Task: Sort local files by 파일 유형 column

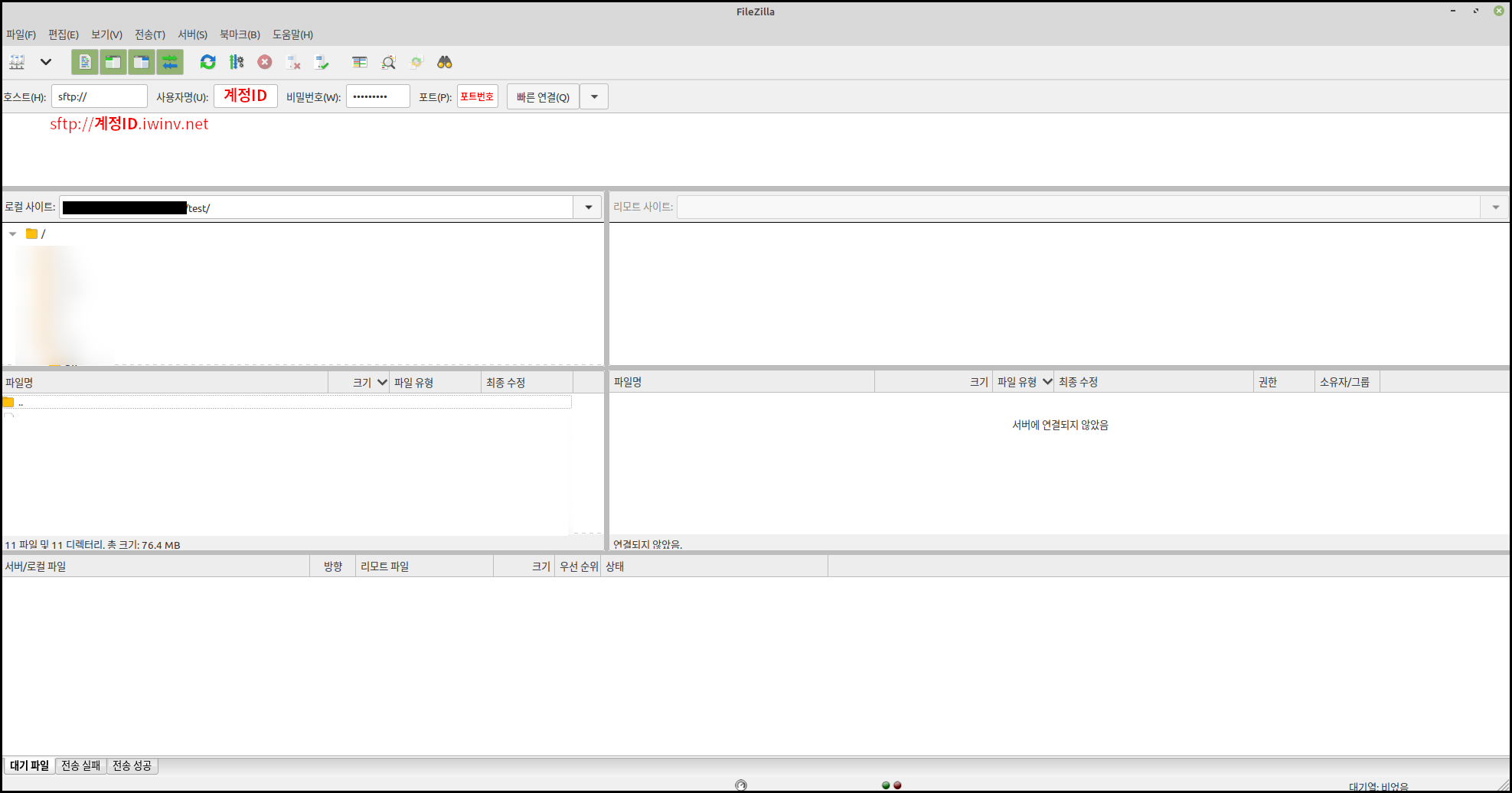Action: click(435, 383)
